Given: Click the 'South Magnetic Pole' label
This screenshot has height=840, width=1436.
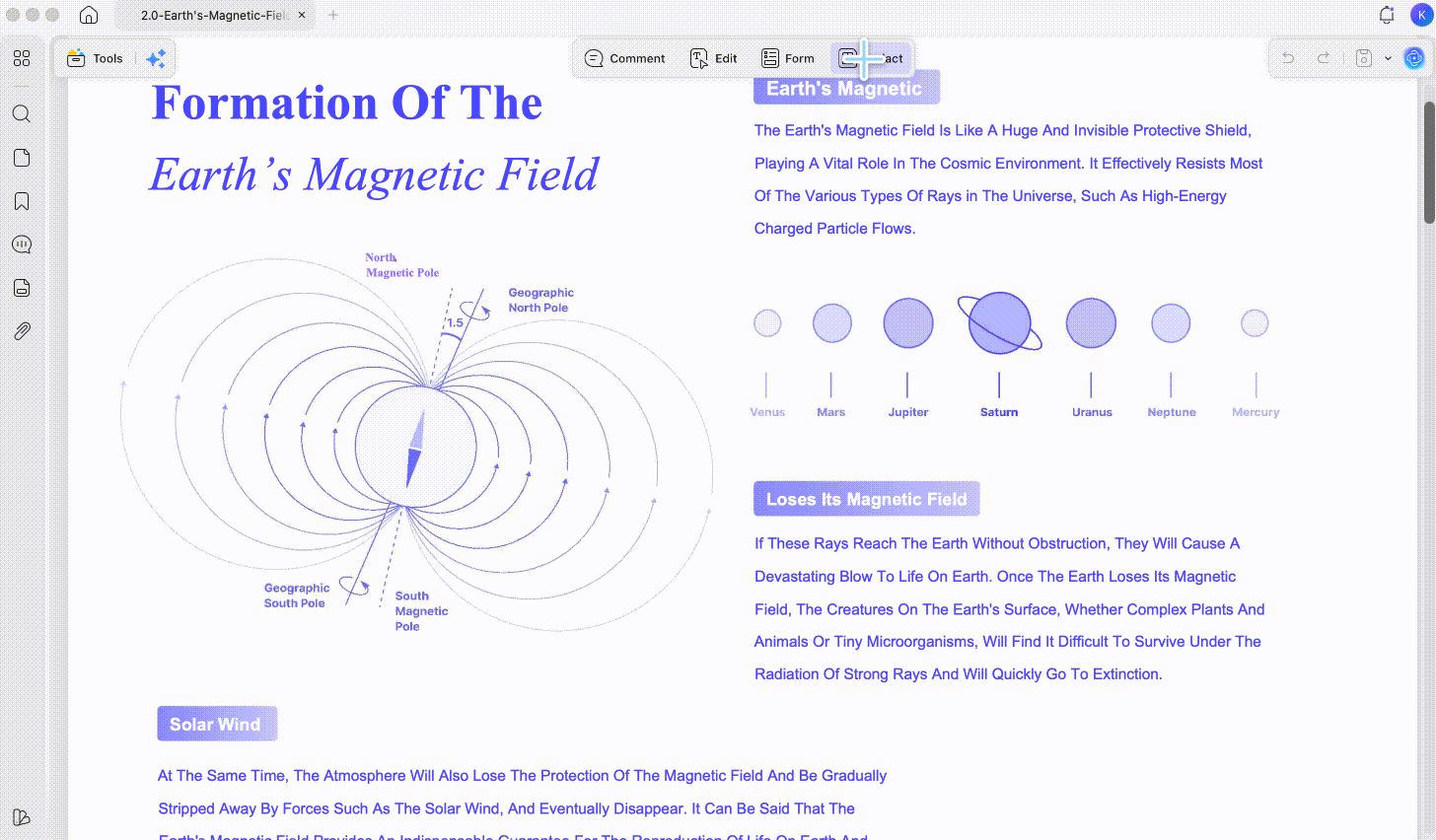Looking at the screenshot, I should [x=421, y=611].
